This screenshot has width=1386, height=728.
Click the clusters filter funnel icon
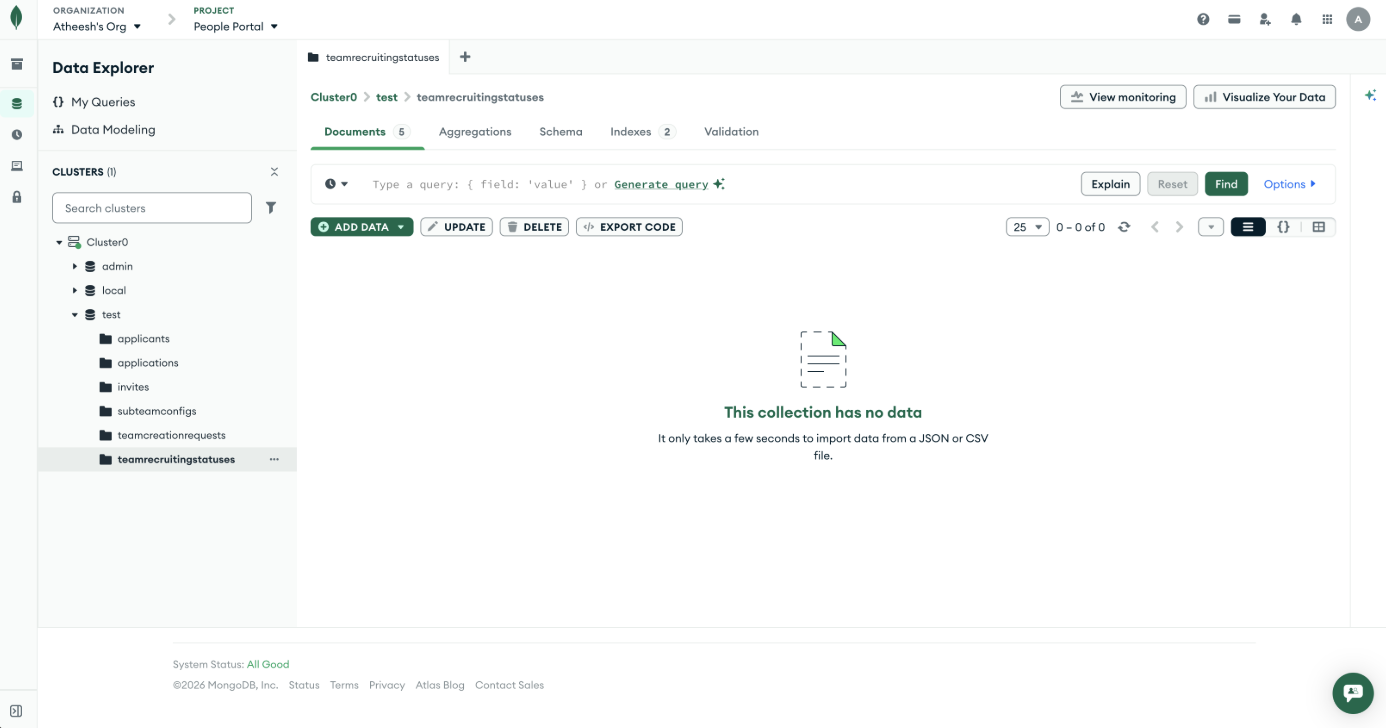pos(271,207)
